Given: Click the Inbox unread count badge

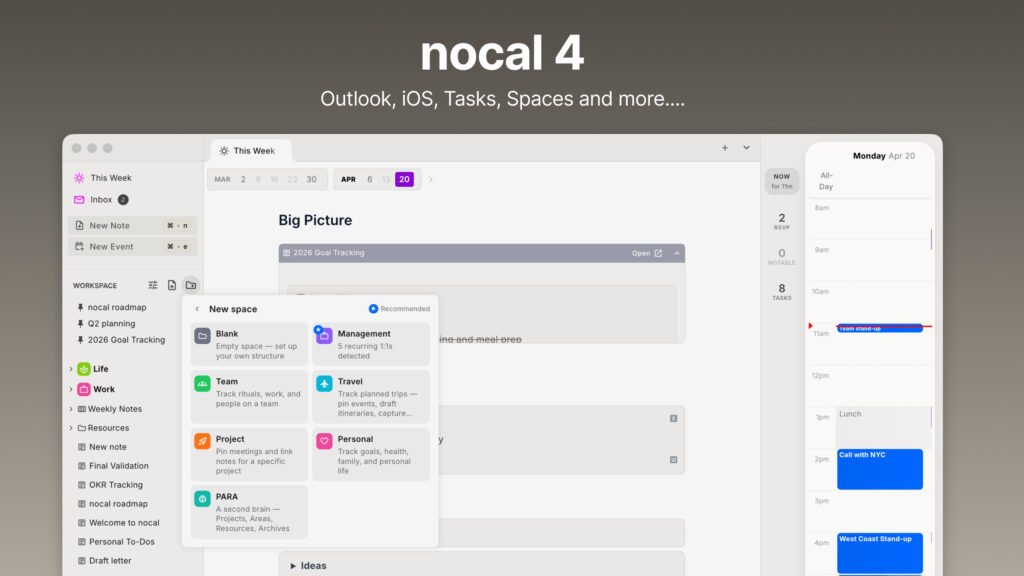Looking at the screenshot, I should pos(123,200).
